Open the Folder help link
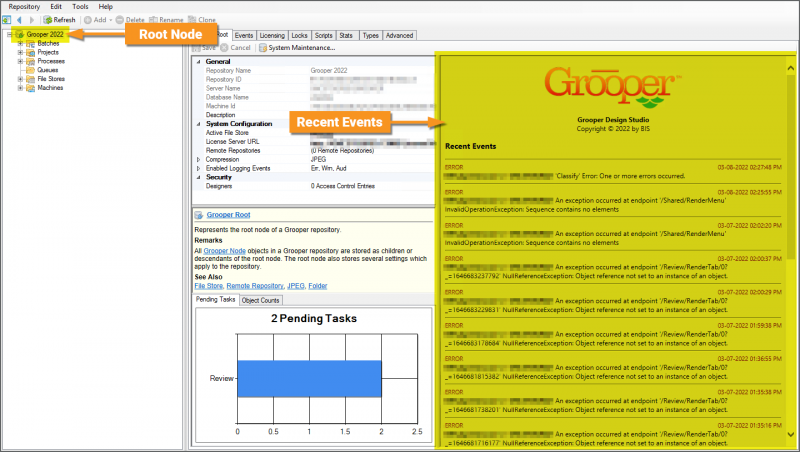The image size is (800, 452). click(x=318, y=286)
